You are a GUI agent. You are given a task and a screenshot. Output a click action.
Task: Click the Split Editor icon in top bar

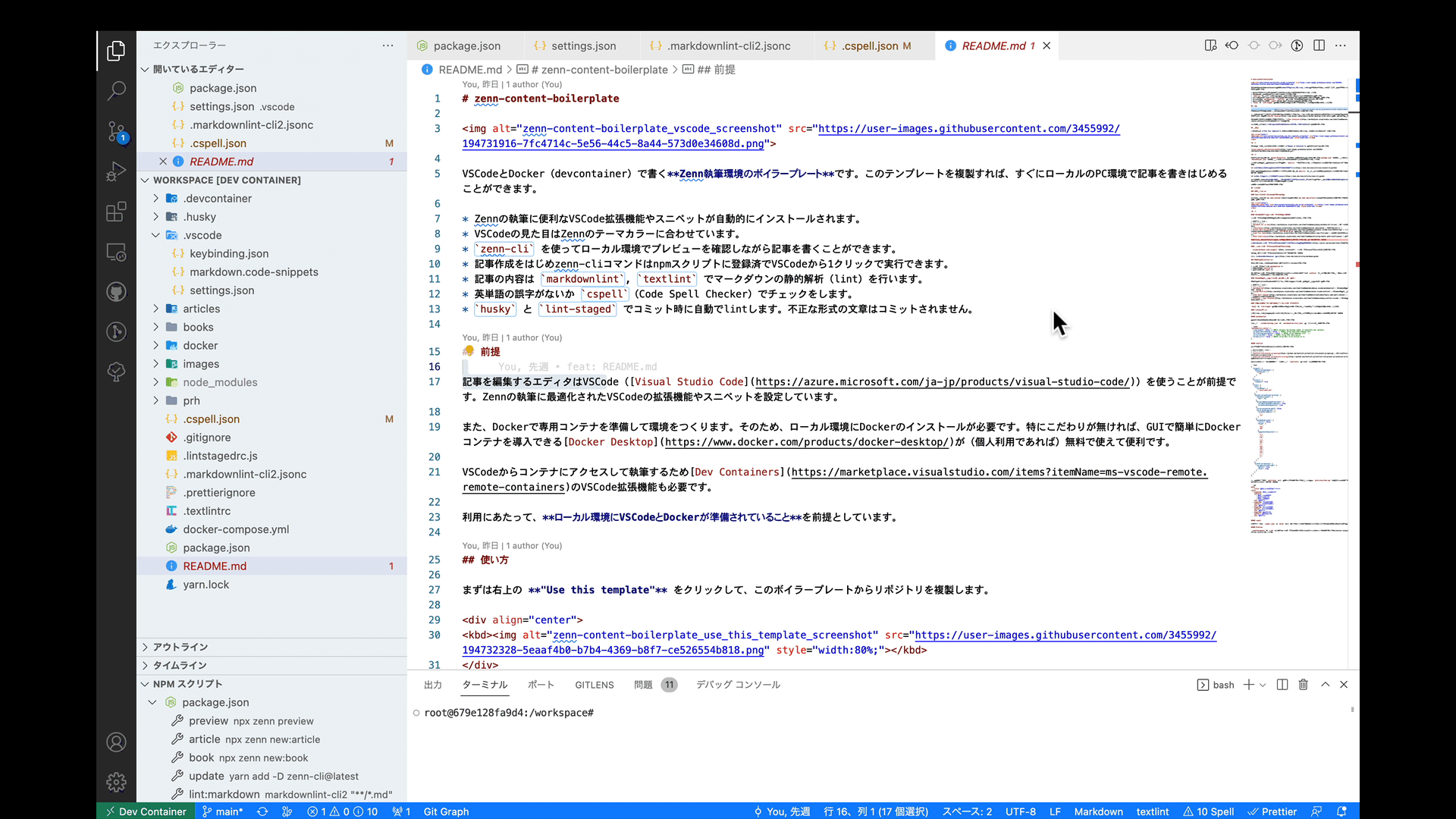point(1318,46)
